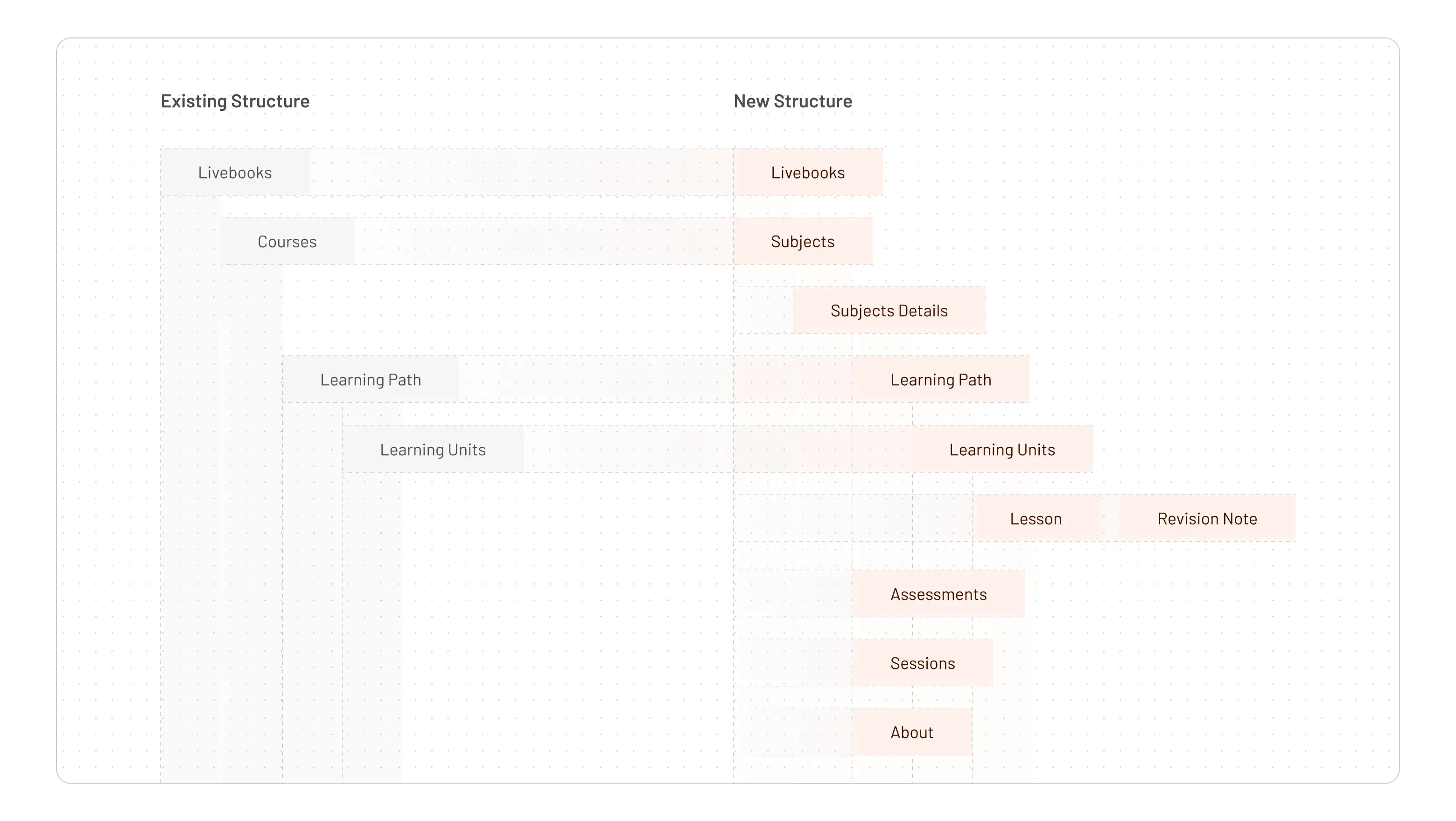This screenshot has width=1456, height=821.
Task: Click the gray Learning Units box
Action: [433, 449]
